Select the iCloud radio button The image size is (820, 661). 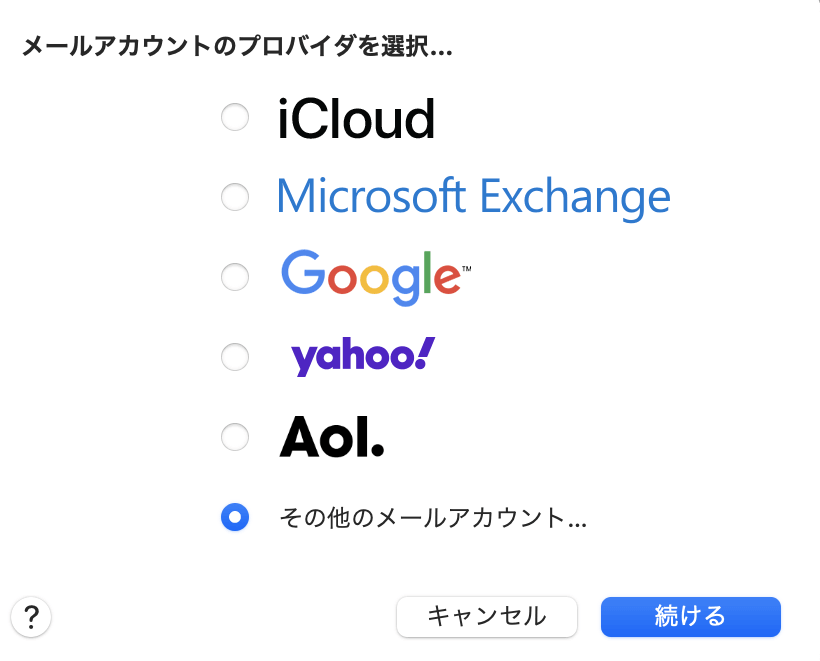tap(235, 117)
